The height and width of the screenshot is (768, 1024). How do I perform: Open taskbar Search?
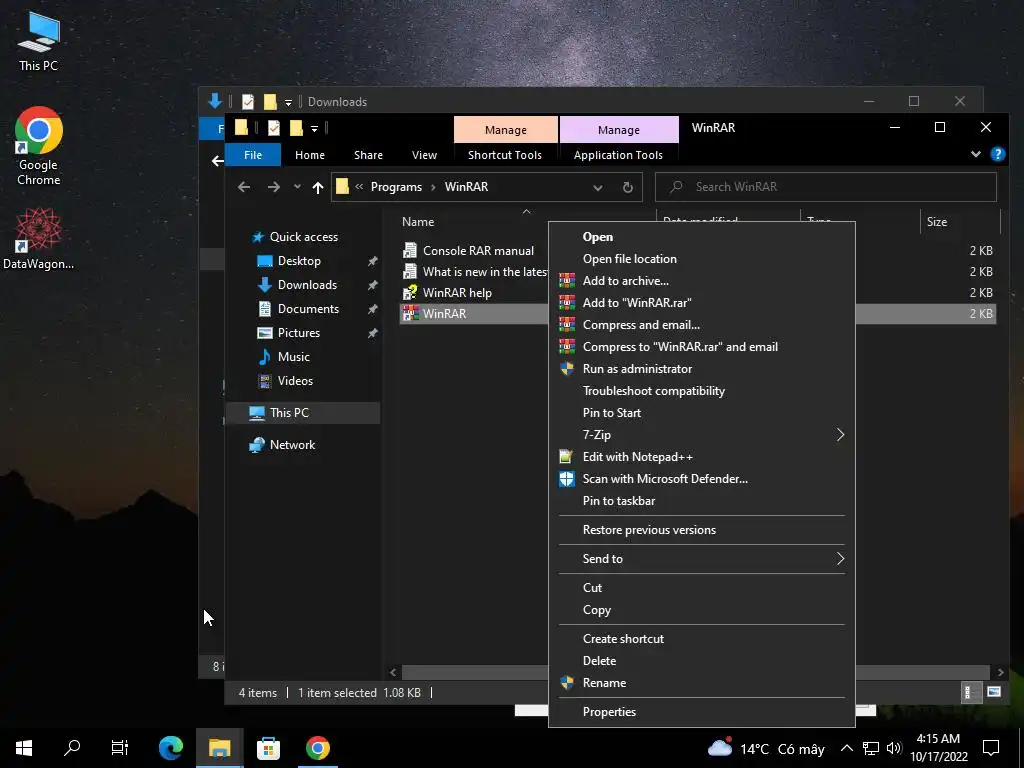coord(72,748)
